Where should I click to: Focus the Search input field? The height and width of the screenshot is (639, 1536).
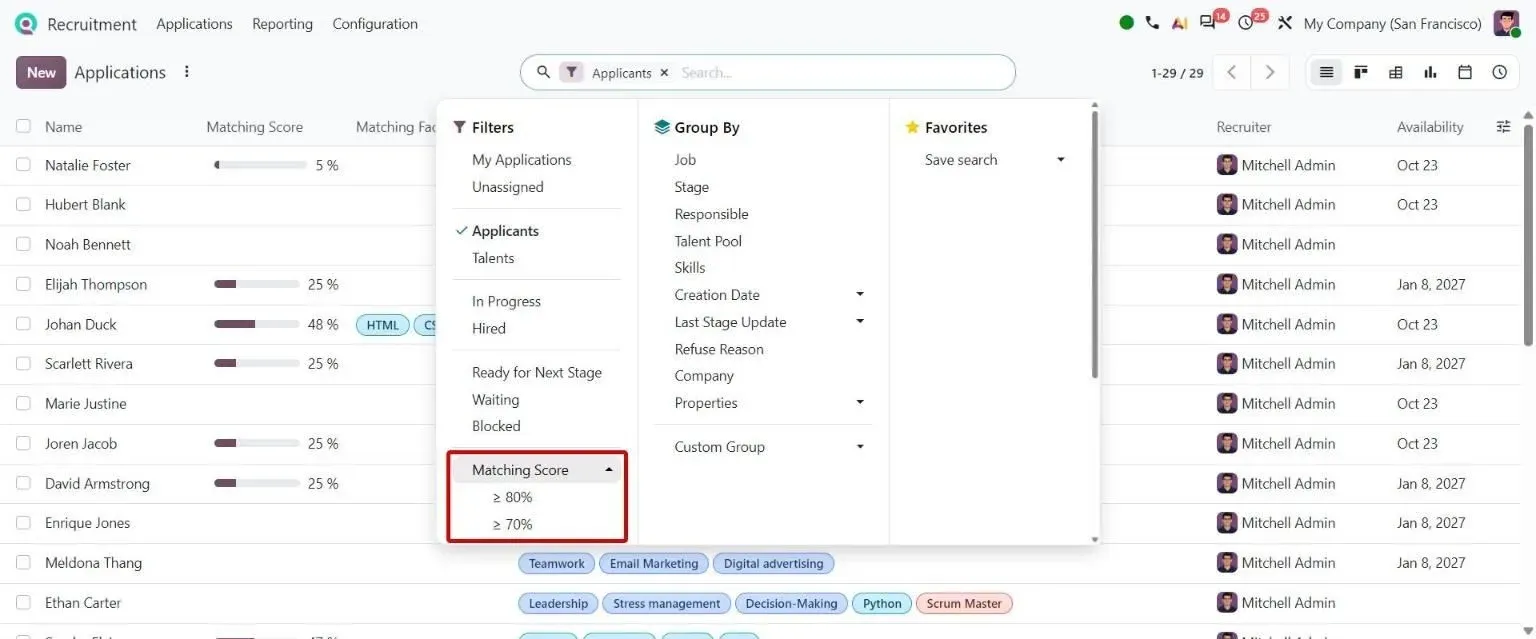840,73
